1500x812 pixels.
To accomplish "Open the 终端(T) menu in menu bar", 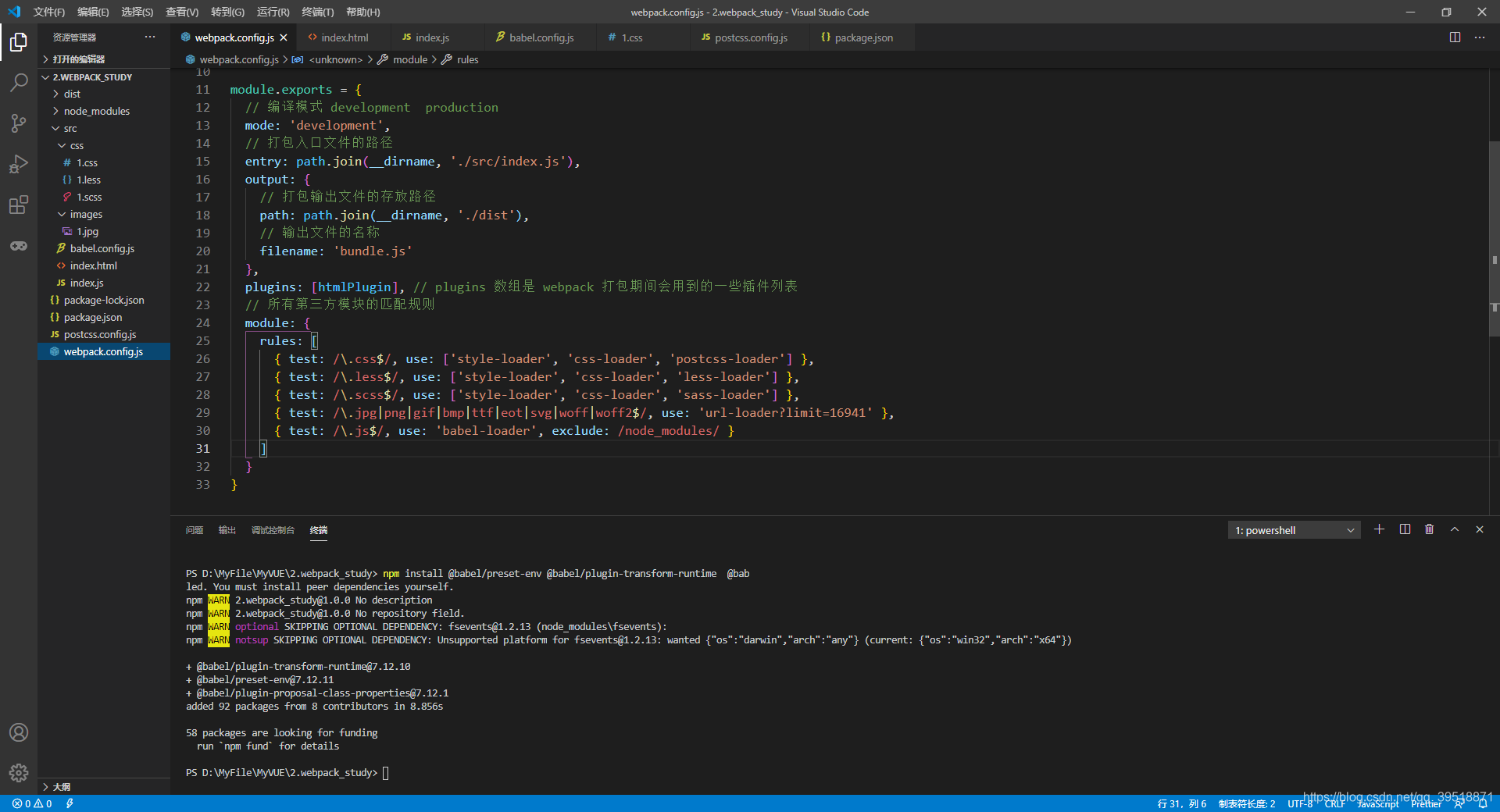I will [x=318, y=12].
